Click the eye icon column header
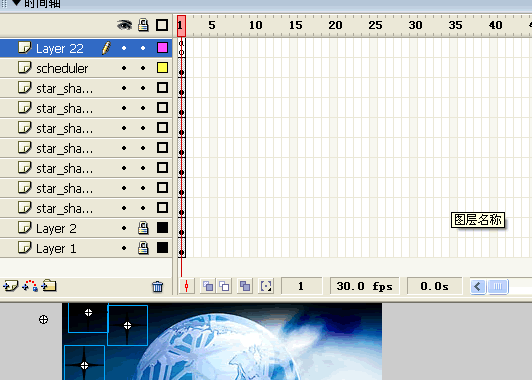This screenshot has width=532, height=380. (x=124, y=25)
